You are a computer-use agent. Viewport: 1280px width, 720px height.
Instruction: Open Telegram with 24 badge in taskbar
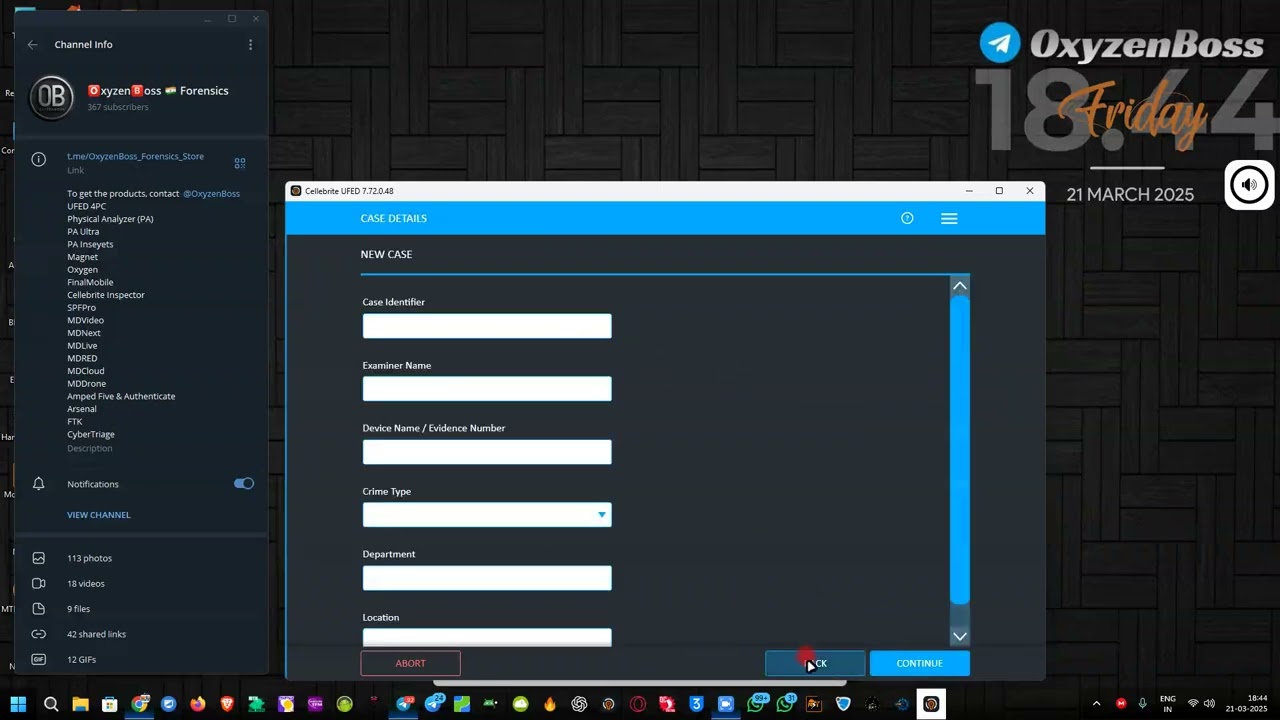433,704
